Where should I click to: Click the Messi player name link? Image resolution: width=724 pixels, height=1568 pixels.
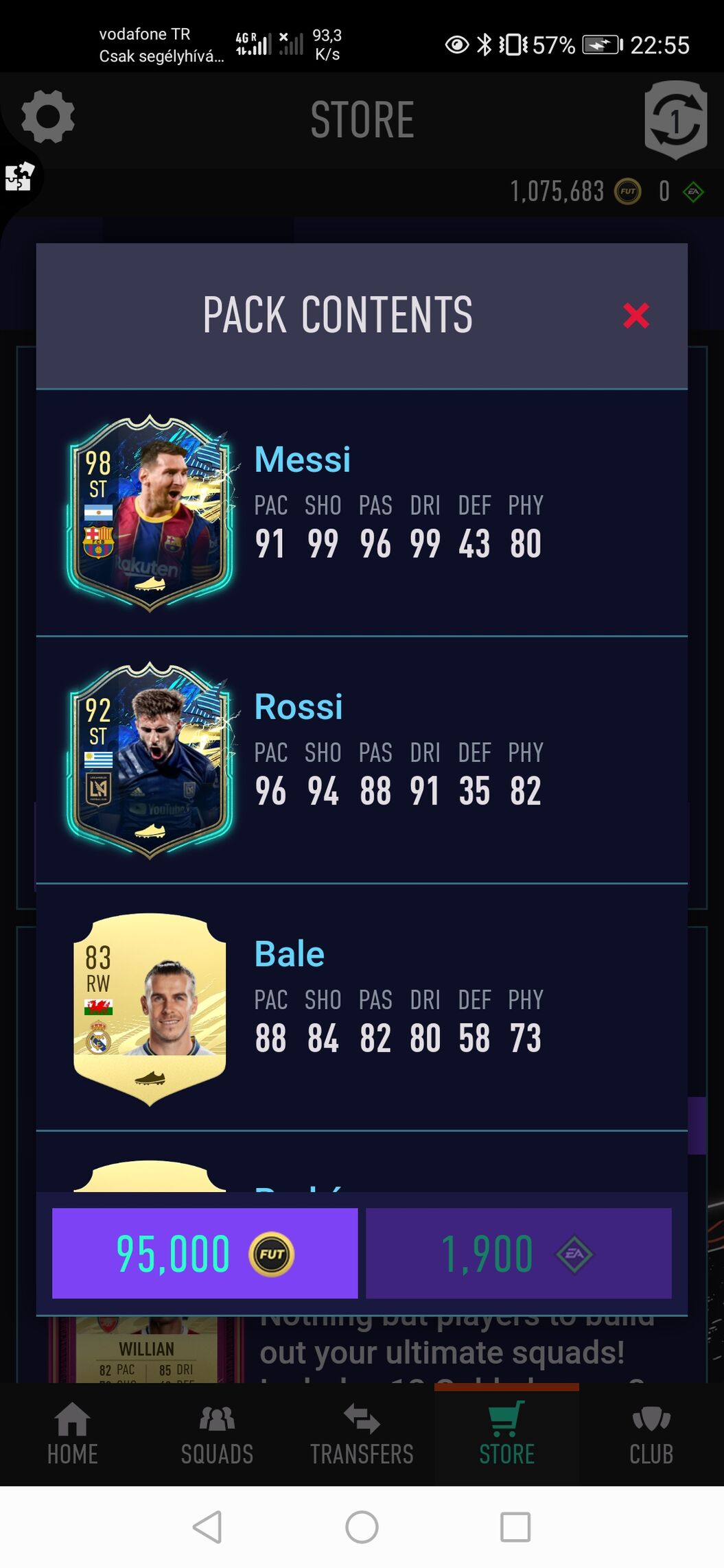click(x=302, y=460)
